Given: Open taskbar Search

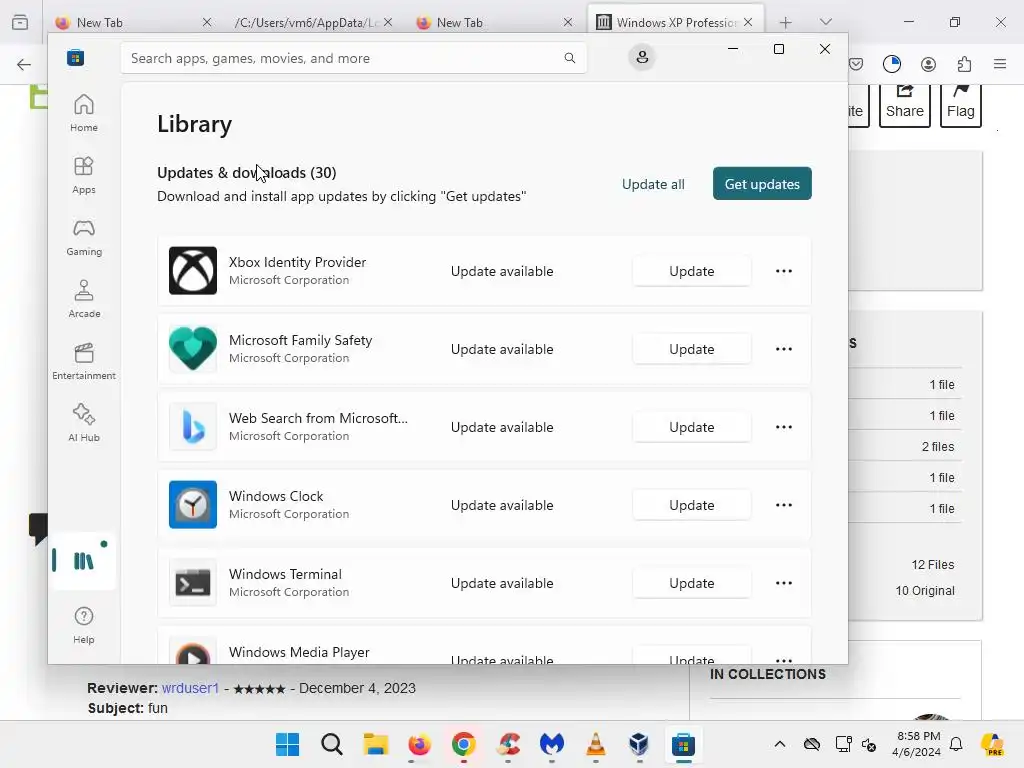Looking at the screenshot, I should (x=332, y=744).
